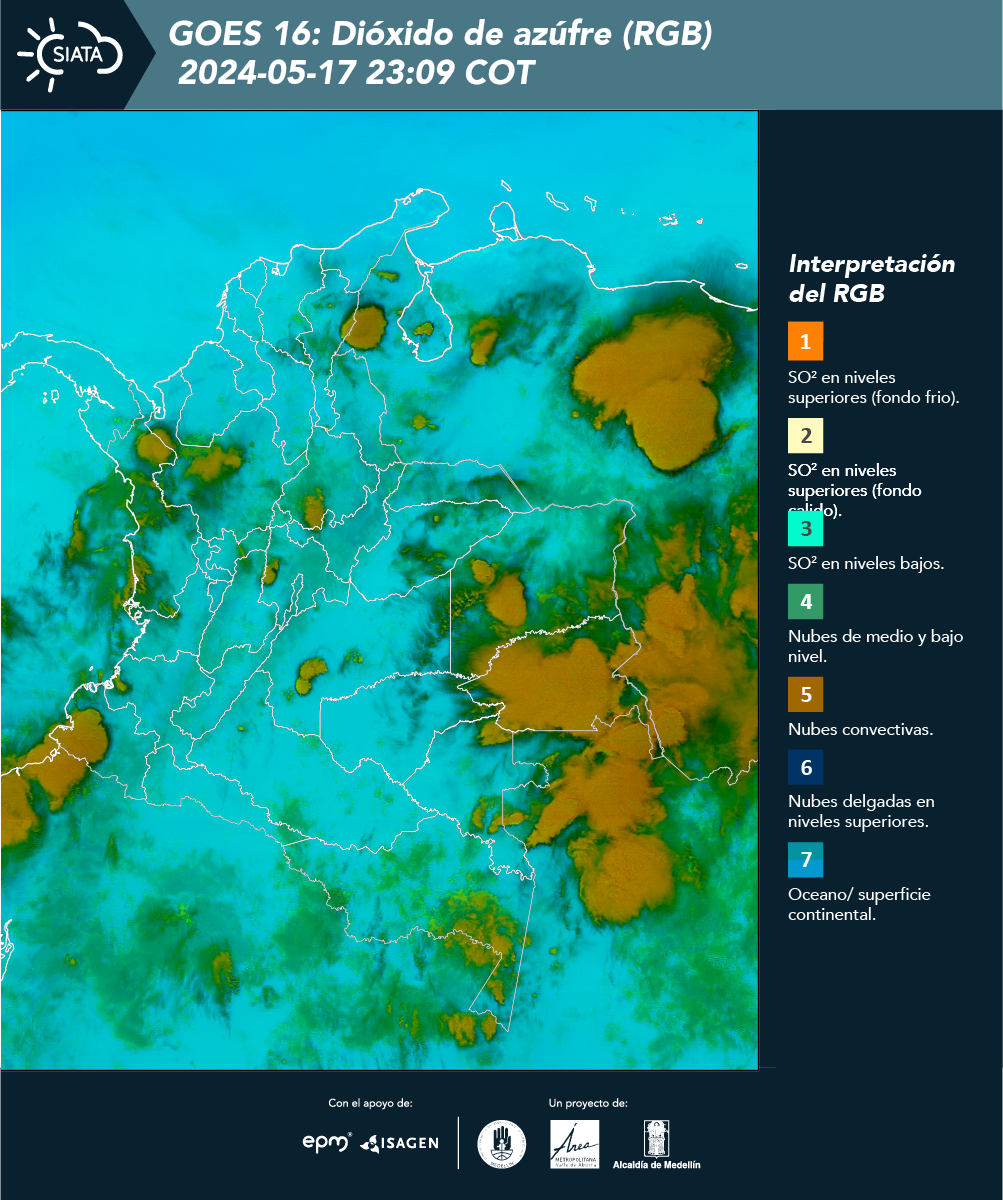Select the pale yellow legend swatch numbered 2
Viewport: 1003px width, 1200px height.
click(x=805, y=437)
